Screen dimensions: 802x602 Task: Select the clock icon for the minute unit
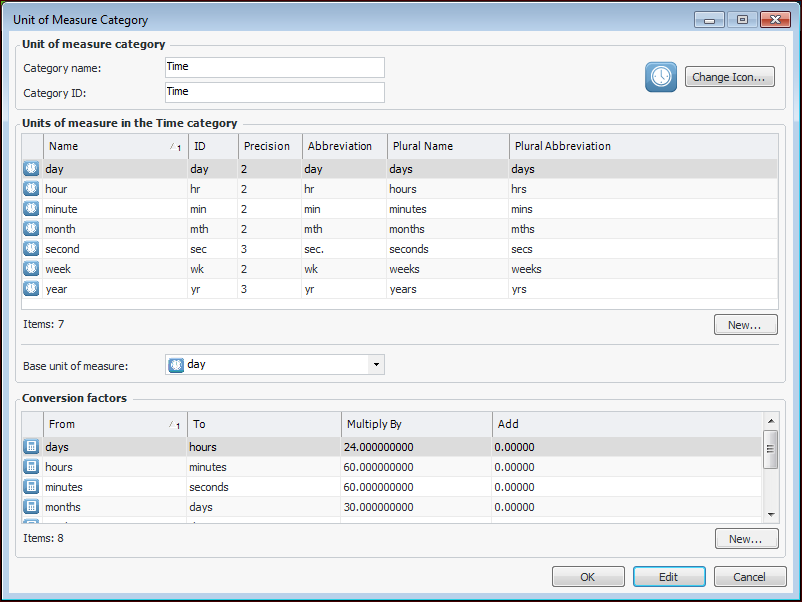tap(31, 209)
